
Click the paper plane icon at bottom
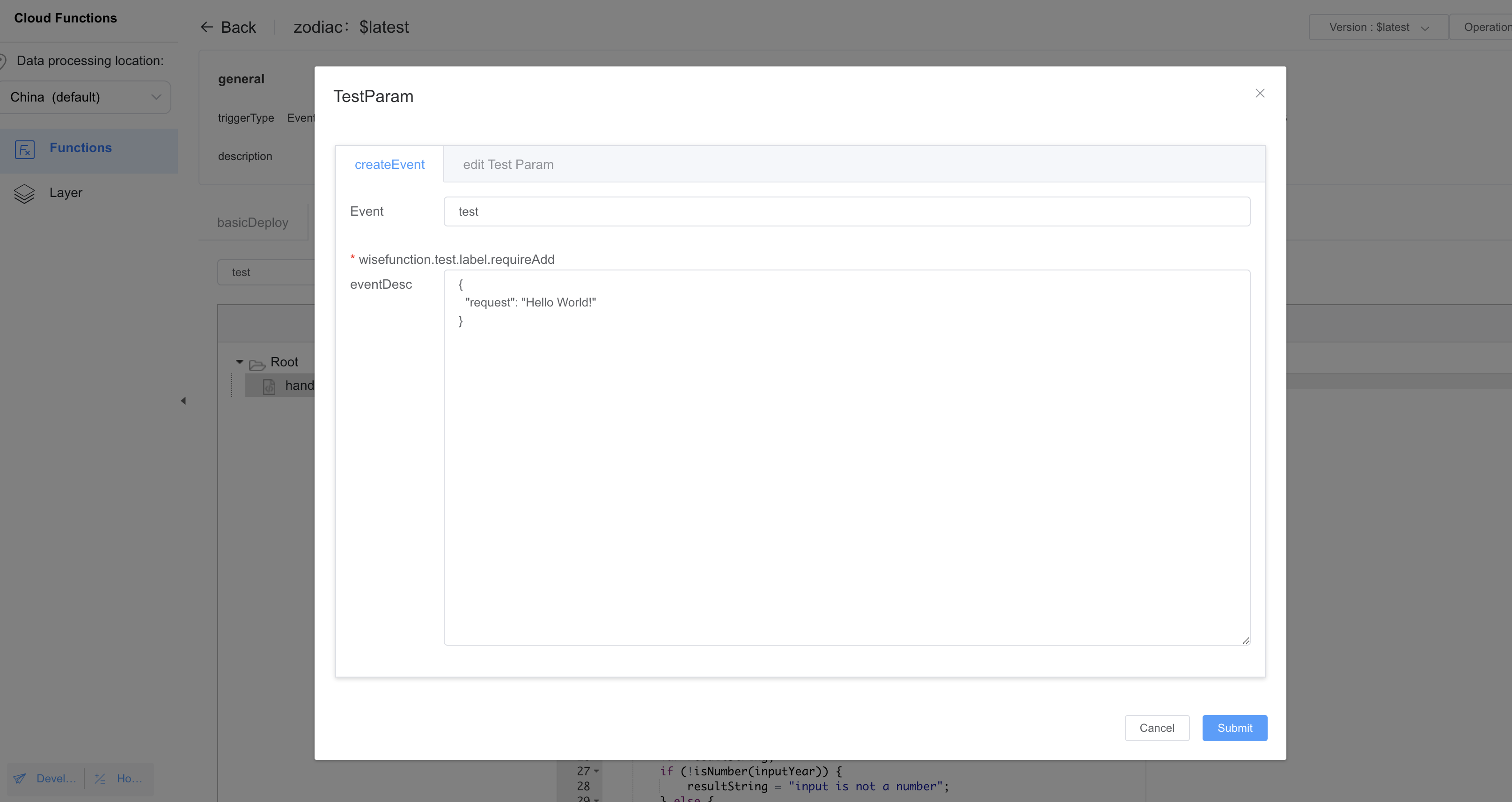click(x=19, y=779)
